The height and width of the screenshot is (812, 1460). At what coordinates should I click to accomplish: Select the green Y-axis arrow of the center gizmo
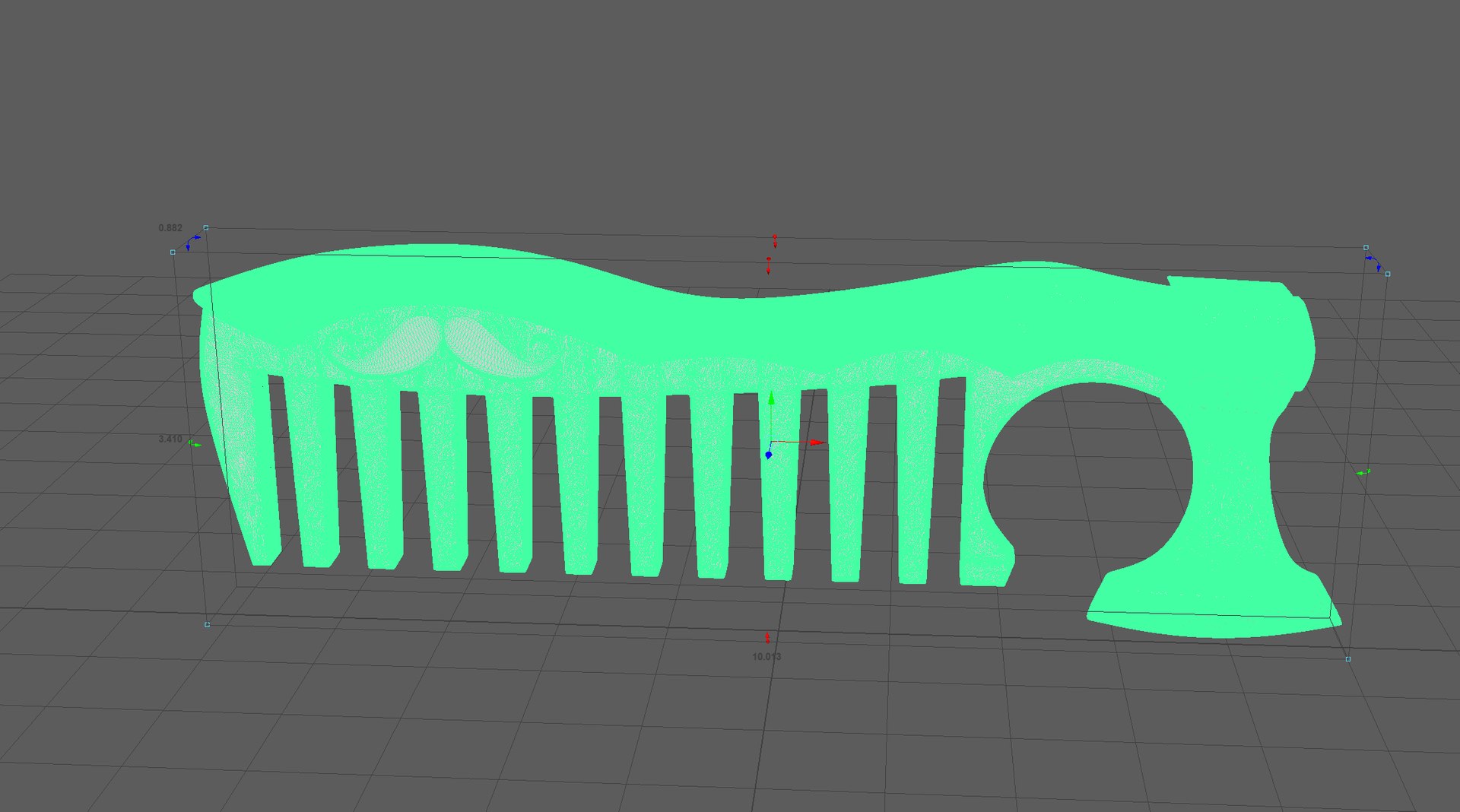click(x=770, y=399)
